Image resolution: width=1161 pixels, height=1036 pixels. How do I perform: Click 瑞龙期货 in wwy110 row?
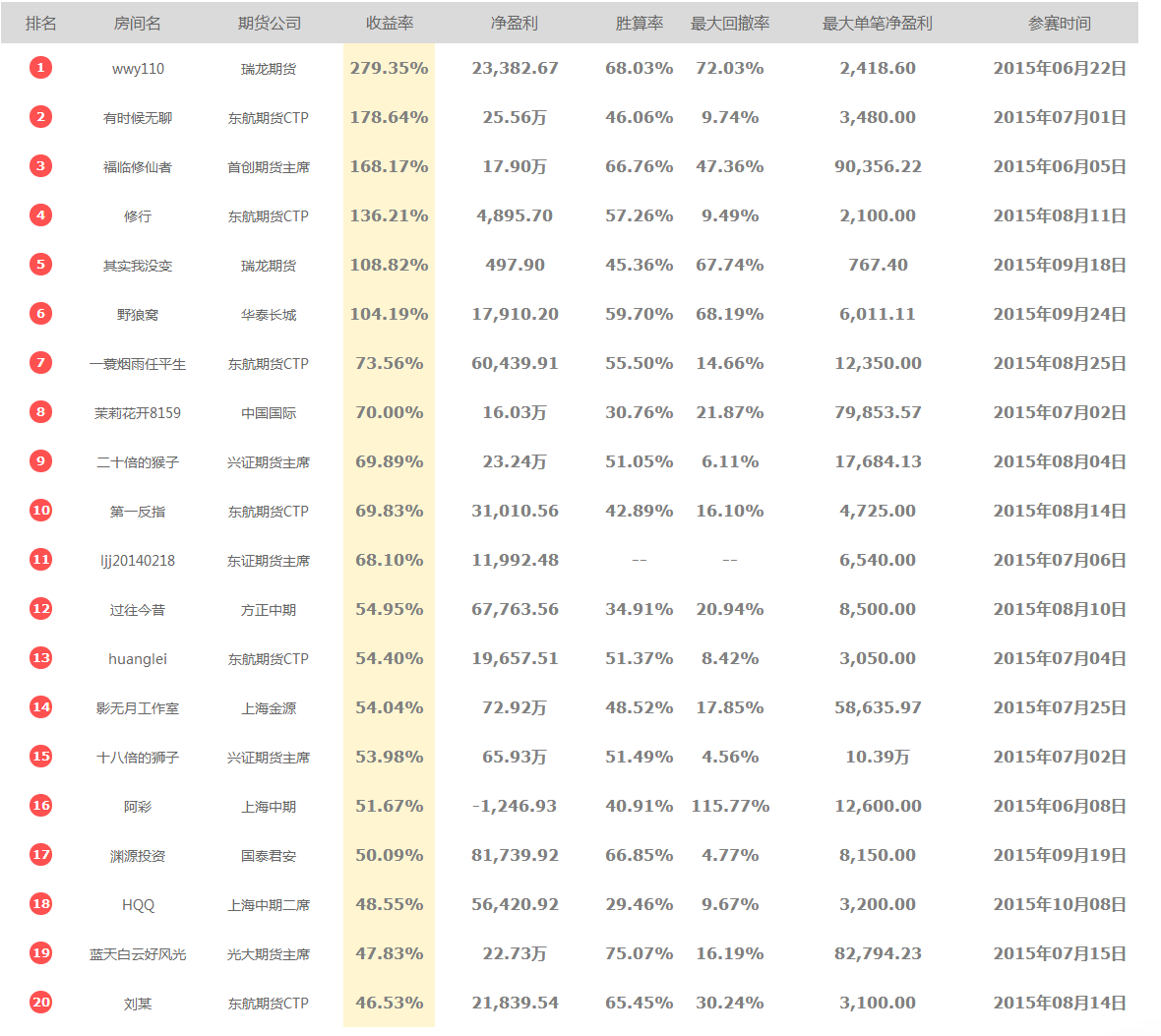click(x=269, y=69)
